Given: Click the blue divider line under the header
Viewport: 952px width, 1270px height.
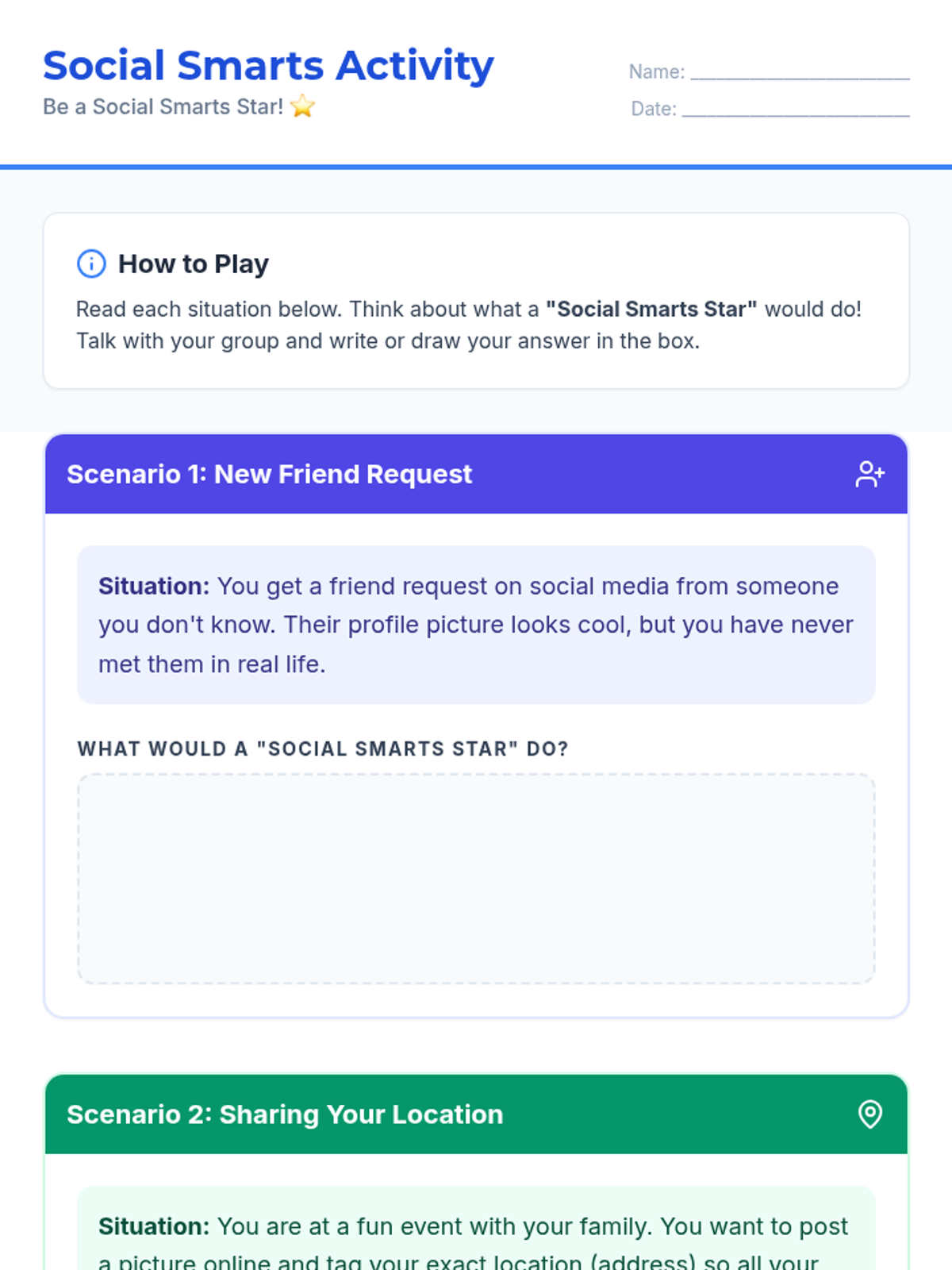Looking at the screenshot, I should tap(476, 167).
